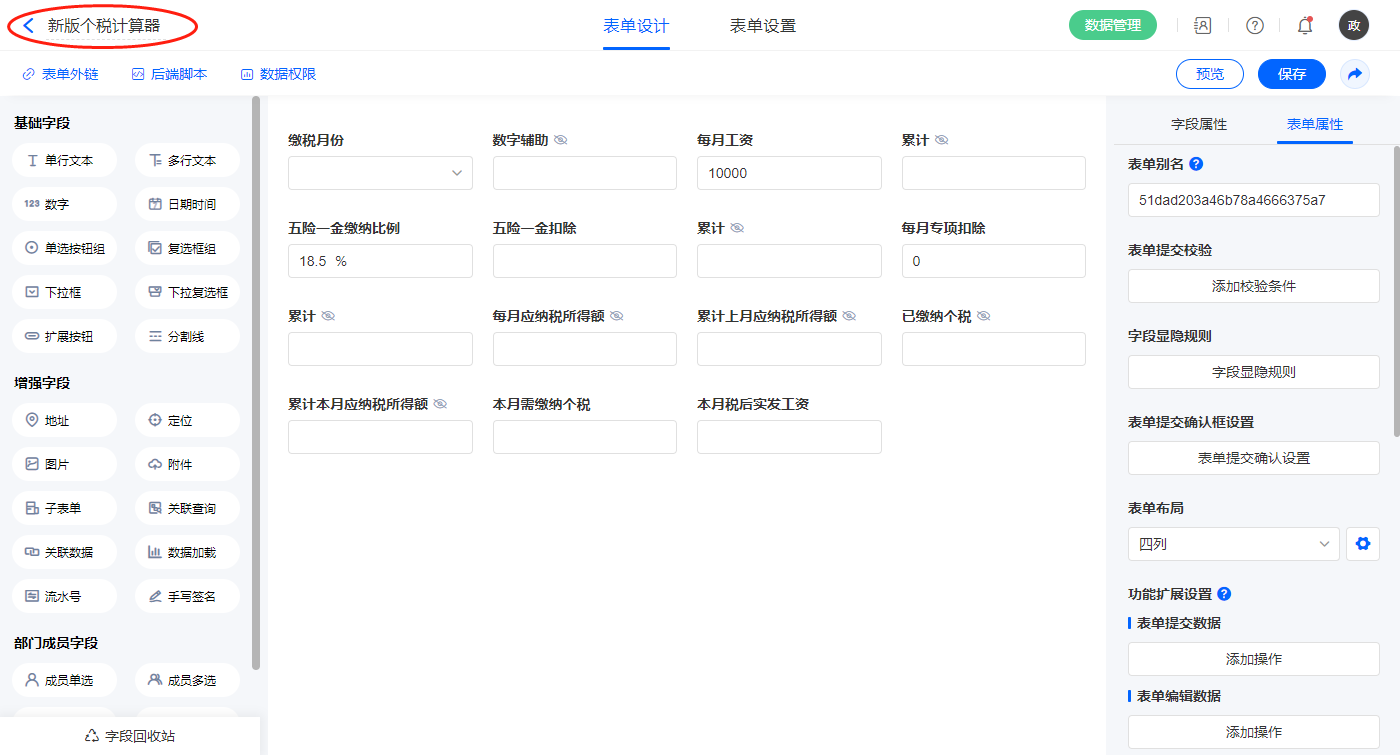Switch to the 字段属性 tab
Screen dimensions: 1400x755
click(x=1198, y=124)
